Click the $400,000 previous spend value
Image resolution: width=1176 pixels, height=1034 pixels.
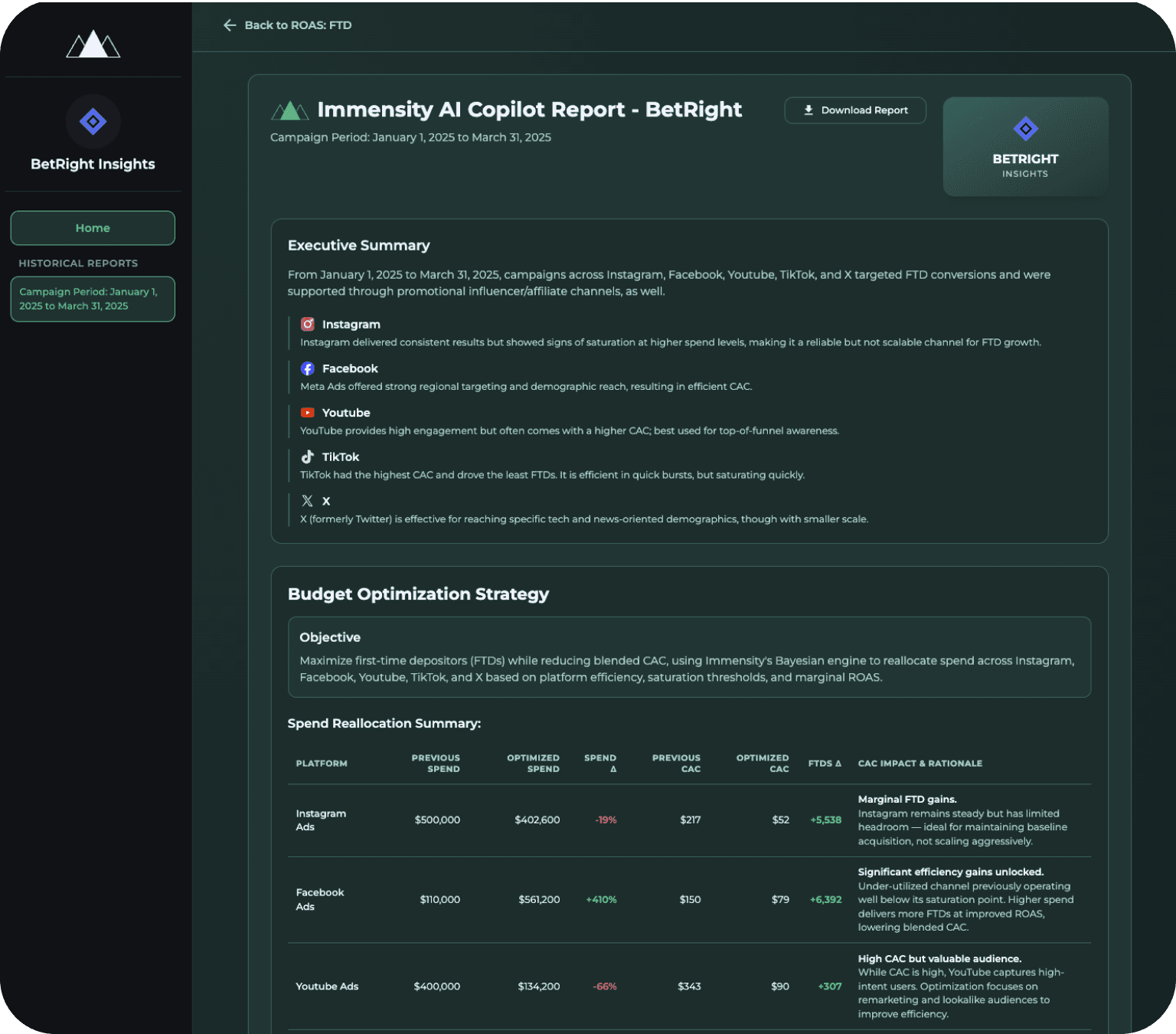pyautogui.click(x=436, y=987)
